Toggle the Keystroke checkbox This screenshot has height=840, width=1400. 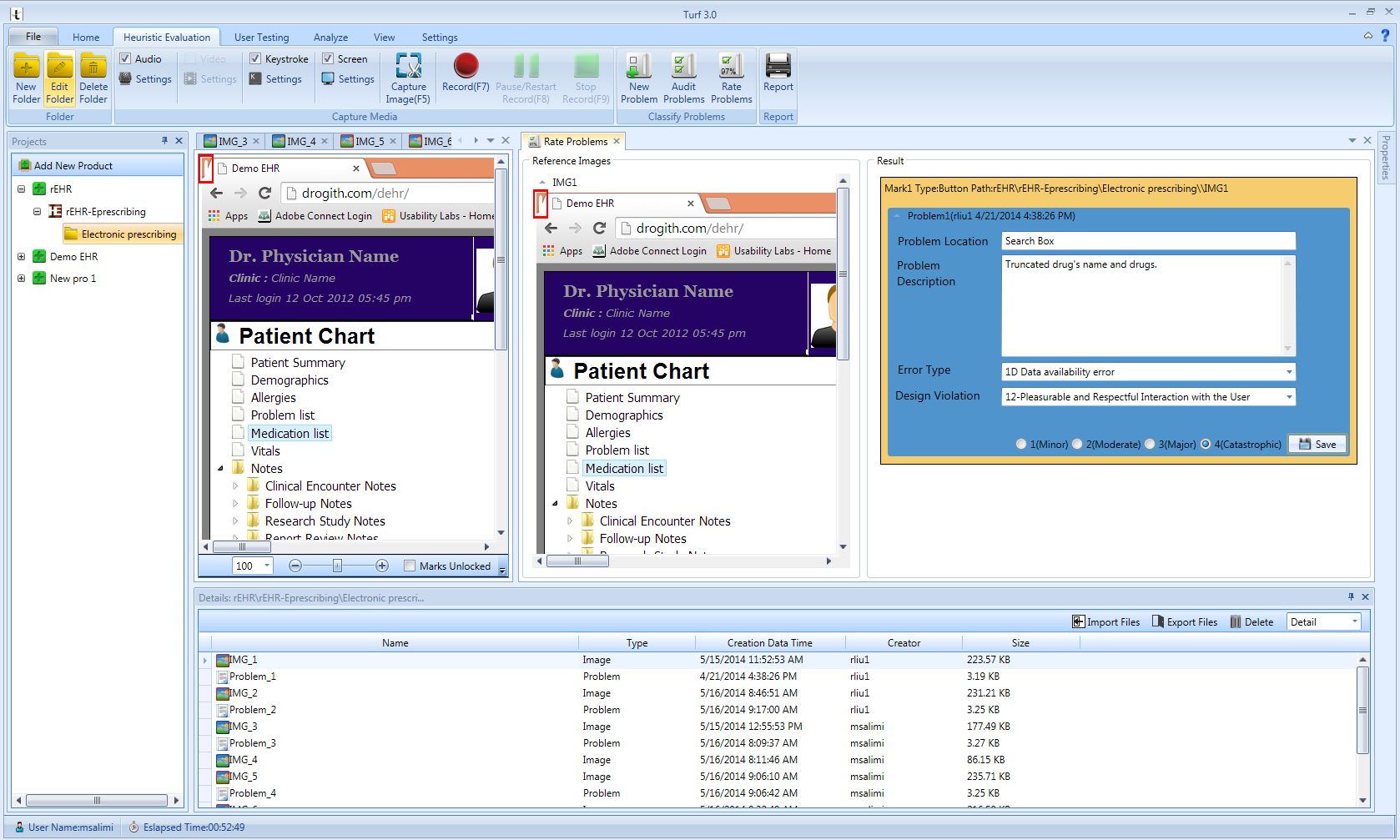(255, 59)
